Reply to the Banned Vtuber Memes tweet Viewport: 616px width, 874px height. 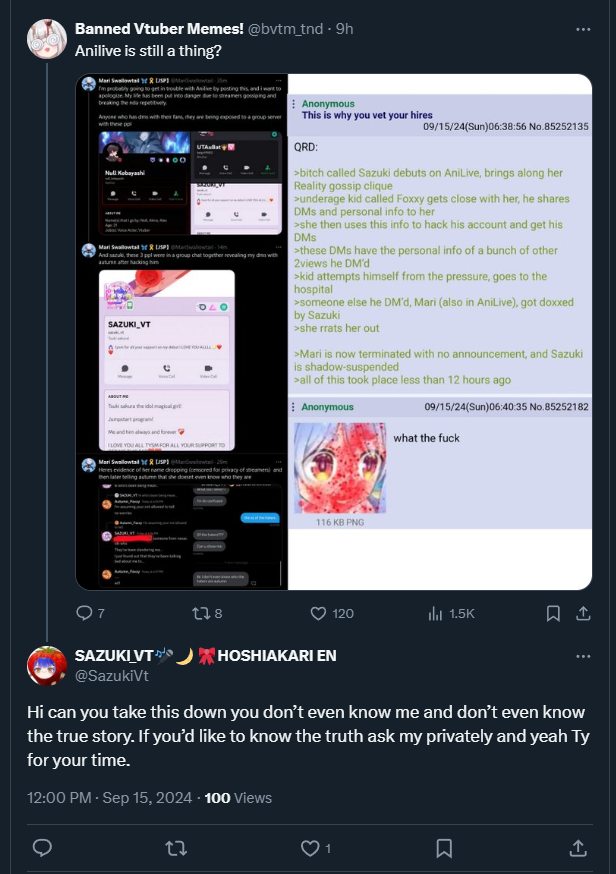click(x=90, y=613)
